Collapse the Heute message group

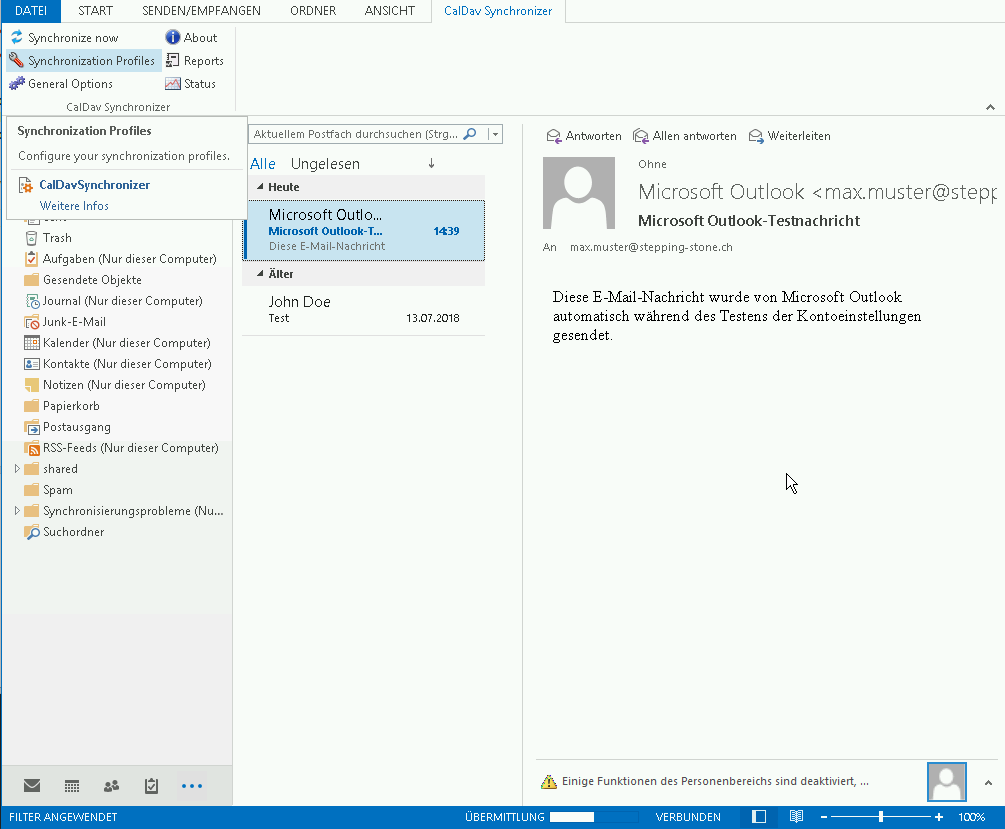point(260,187)
